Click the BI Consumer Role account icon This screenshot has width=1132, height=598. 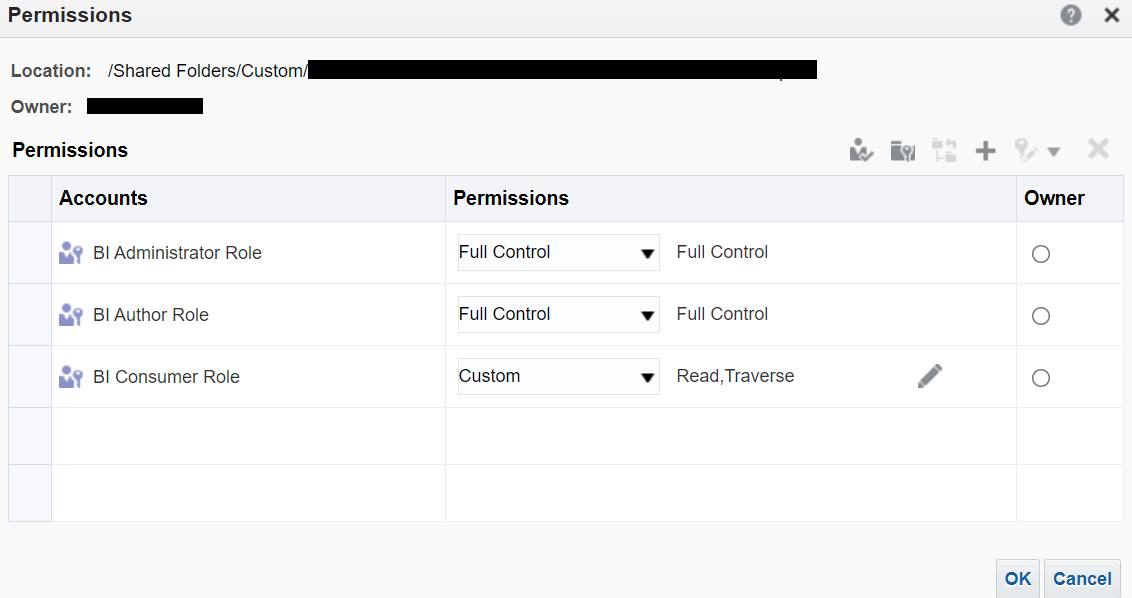coord(71,376)
